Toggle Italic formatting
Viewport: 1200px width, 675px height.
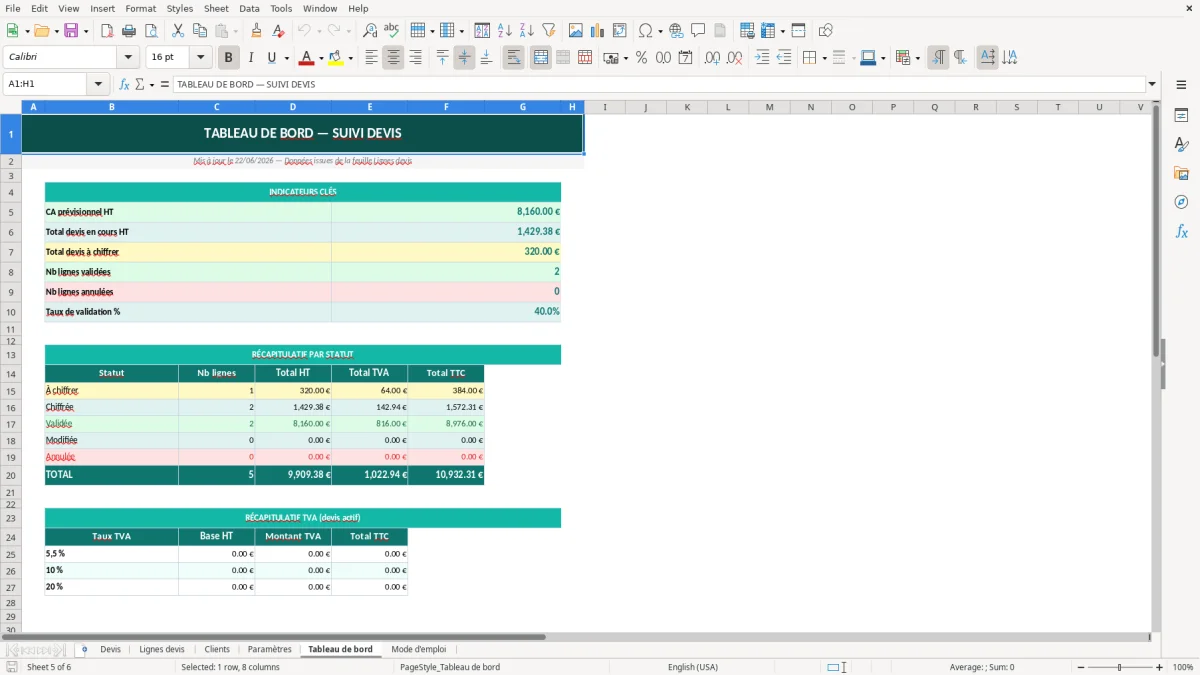[x=250, y=58]
